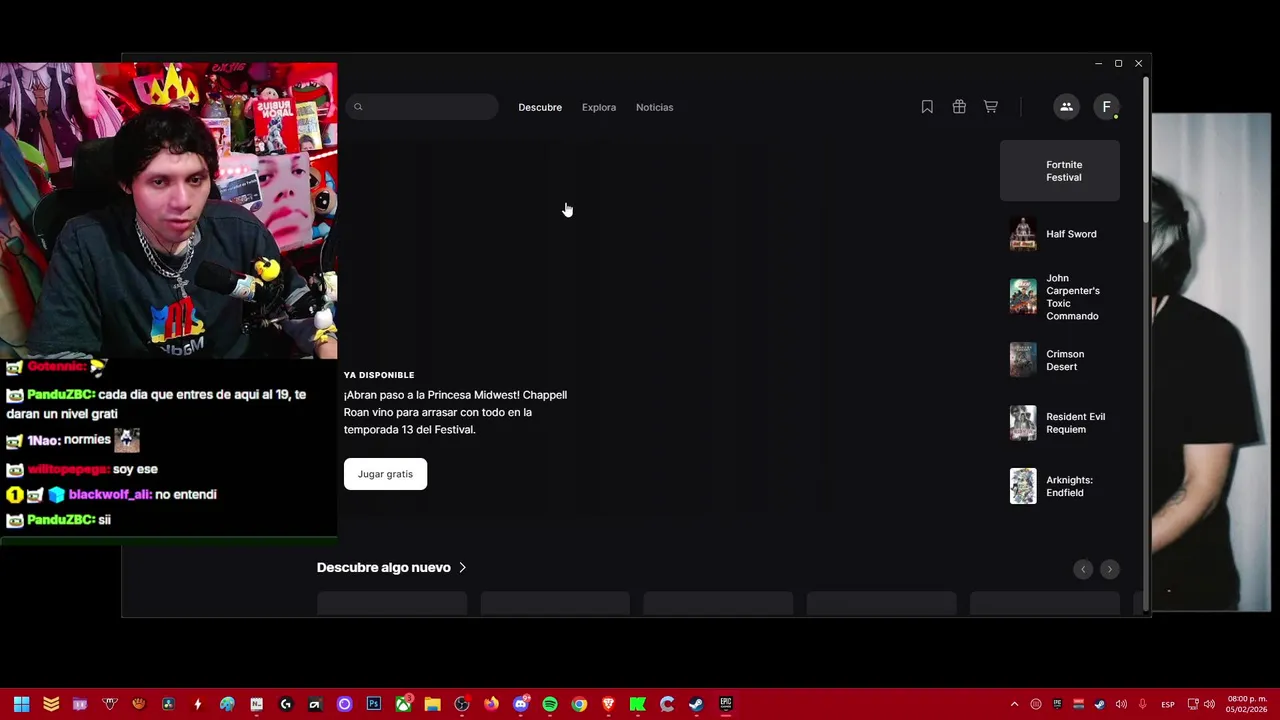Open Brave browser from the taskbar
This screenshot has width=1280, height=720.
click(608, 704)
